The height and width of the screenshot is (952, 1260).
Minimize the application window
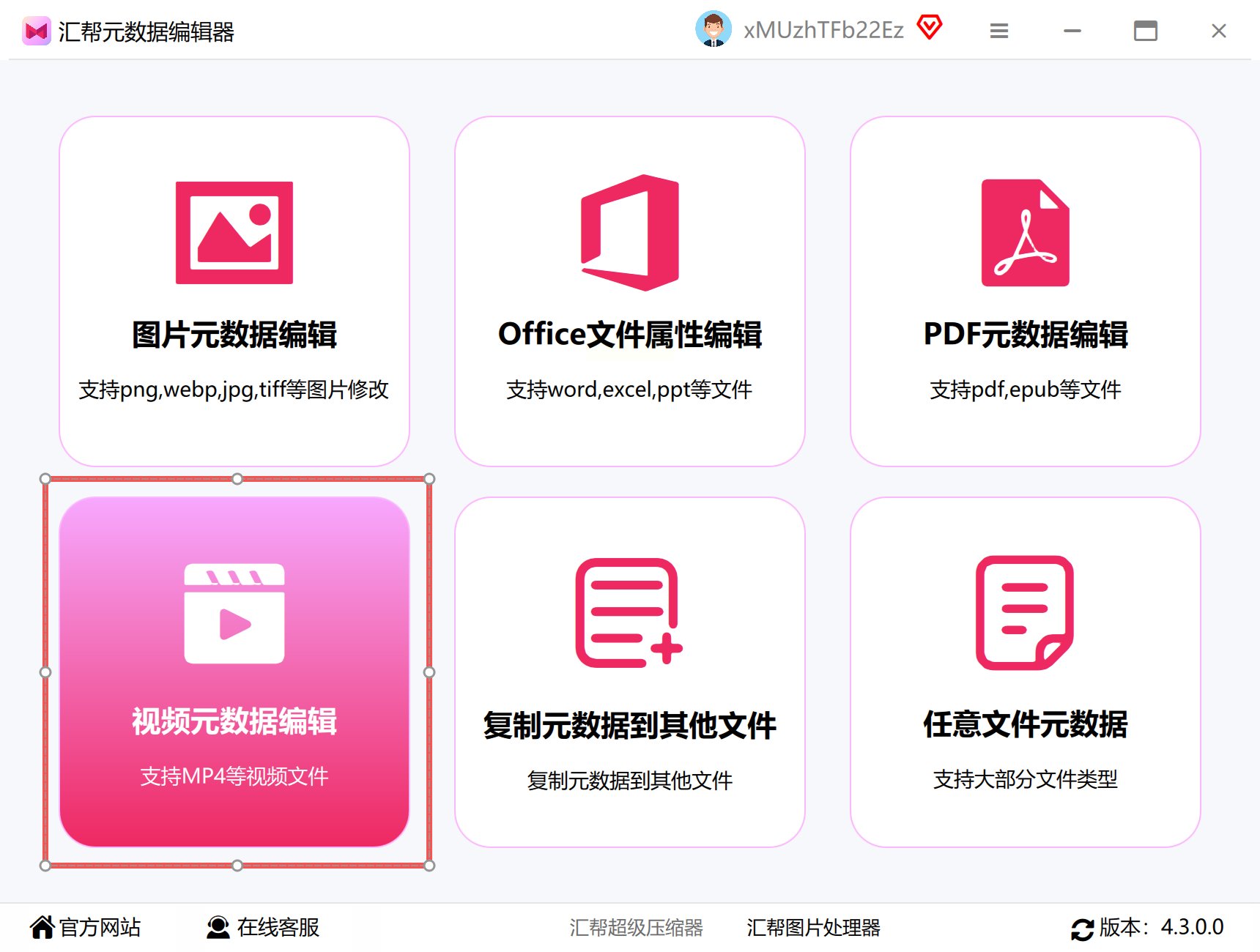1072,31
